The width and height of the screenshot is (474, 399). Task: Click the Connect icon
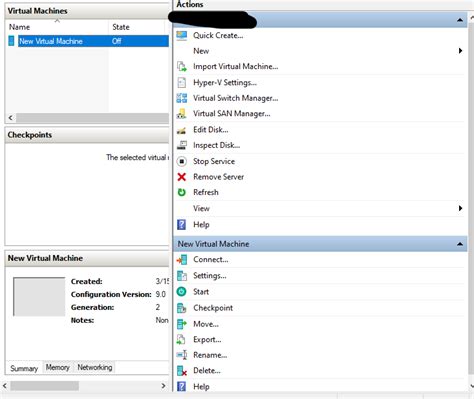pos(182,260)
